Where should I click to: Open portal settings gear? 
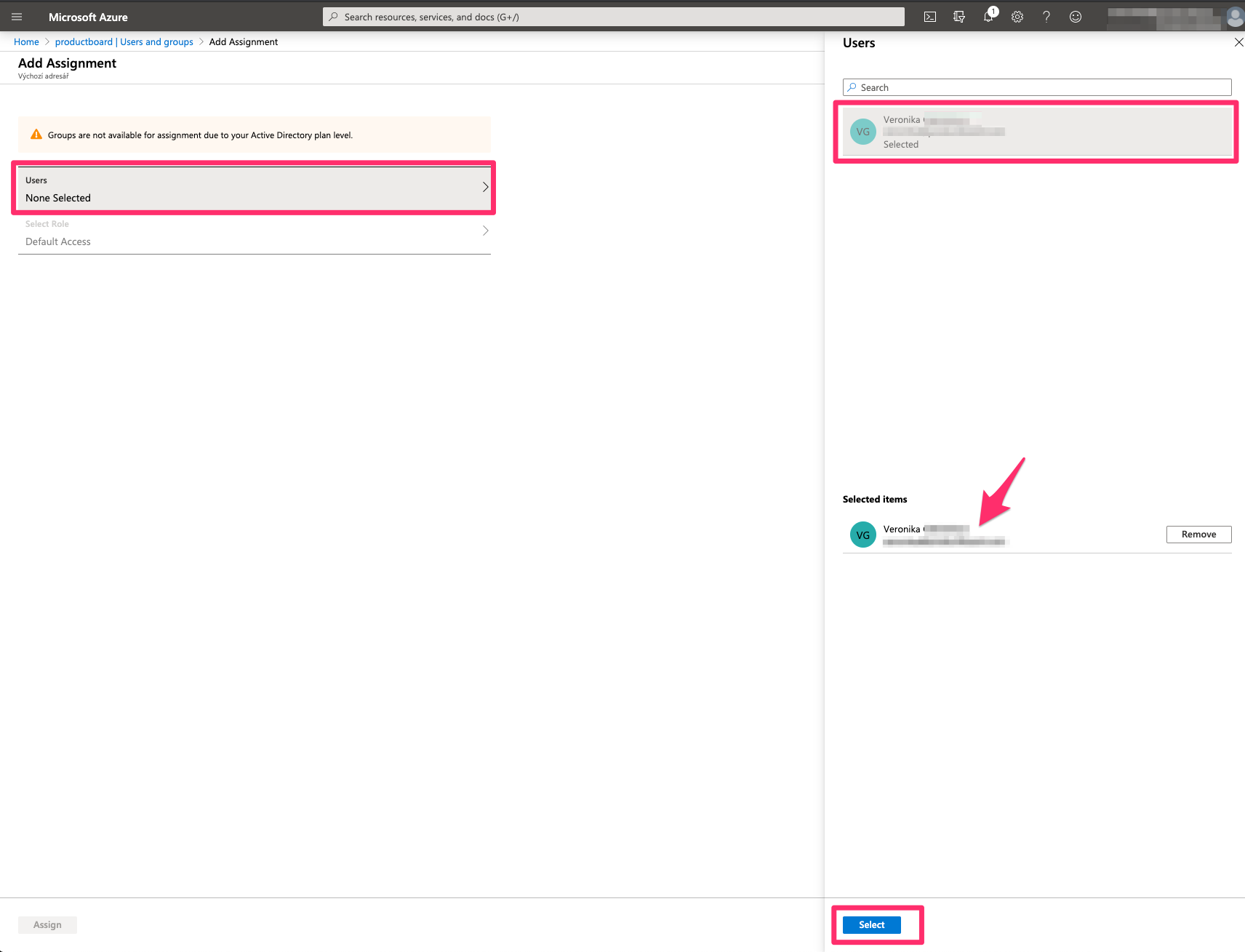click(x=1017, y=17)
